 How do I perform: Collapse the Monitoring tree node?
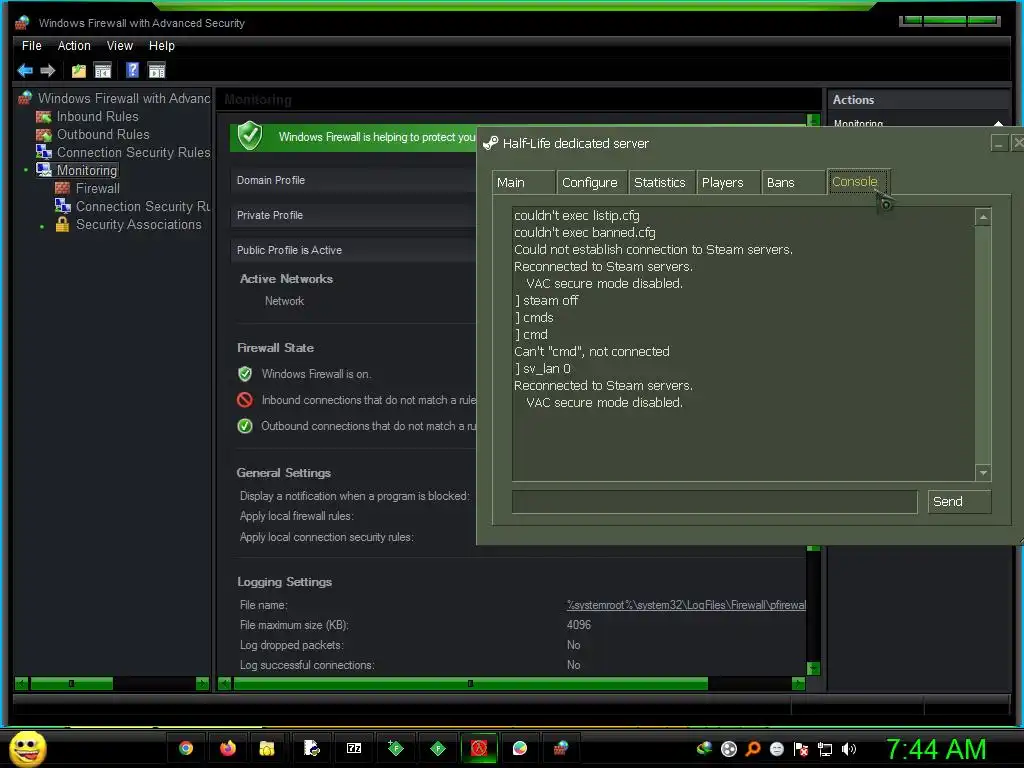point(26,170)
